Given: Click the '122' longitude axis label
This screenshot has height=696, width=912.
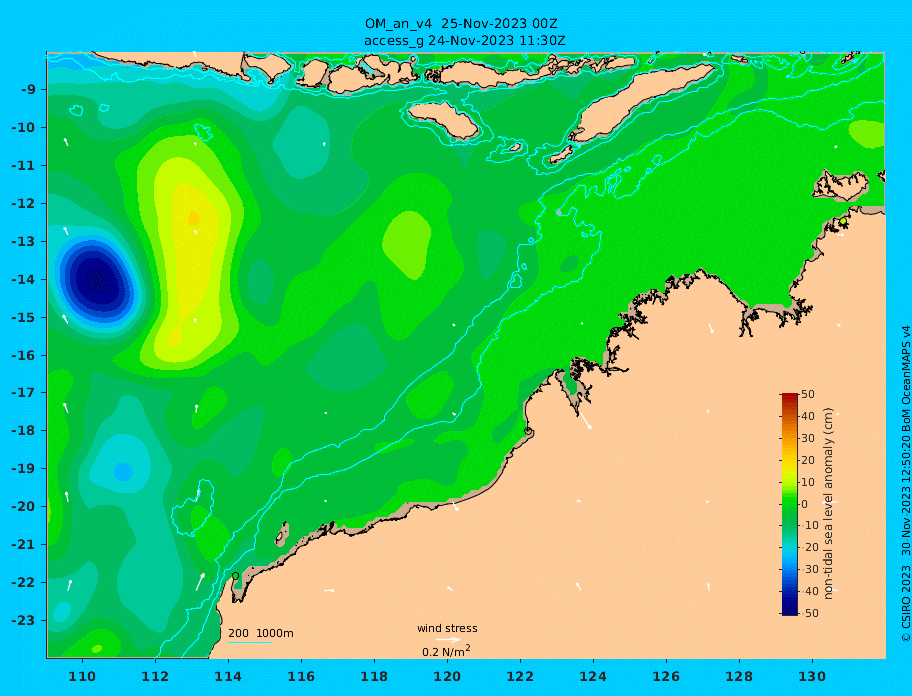Looking at the screenshot, I should 520,676.
